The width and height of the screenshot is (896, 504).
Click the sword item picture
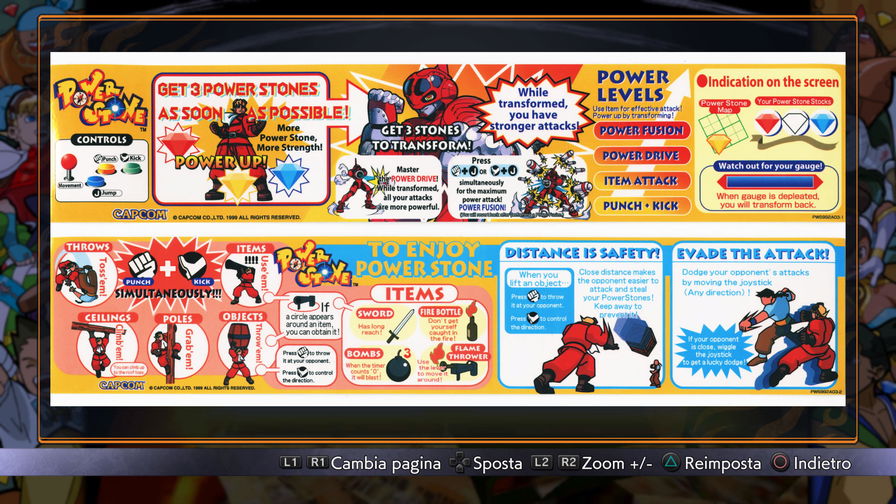[400, 326]
